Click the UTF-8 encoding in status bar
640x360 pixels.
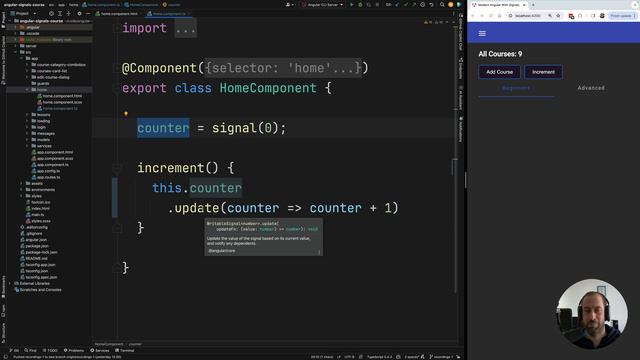coord(349,357)
